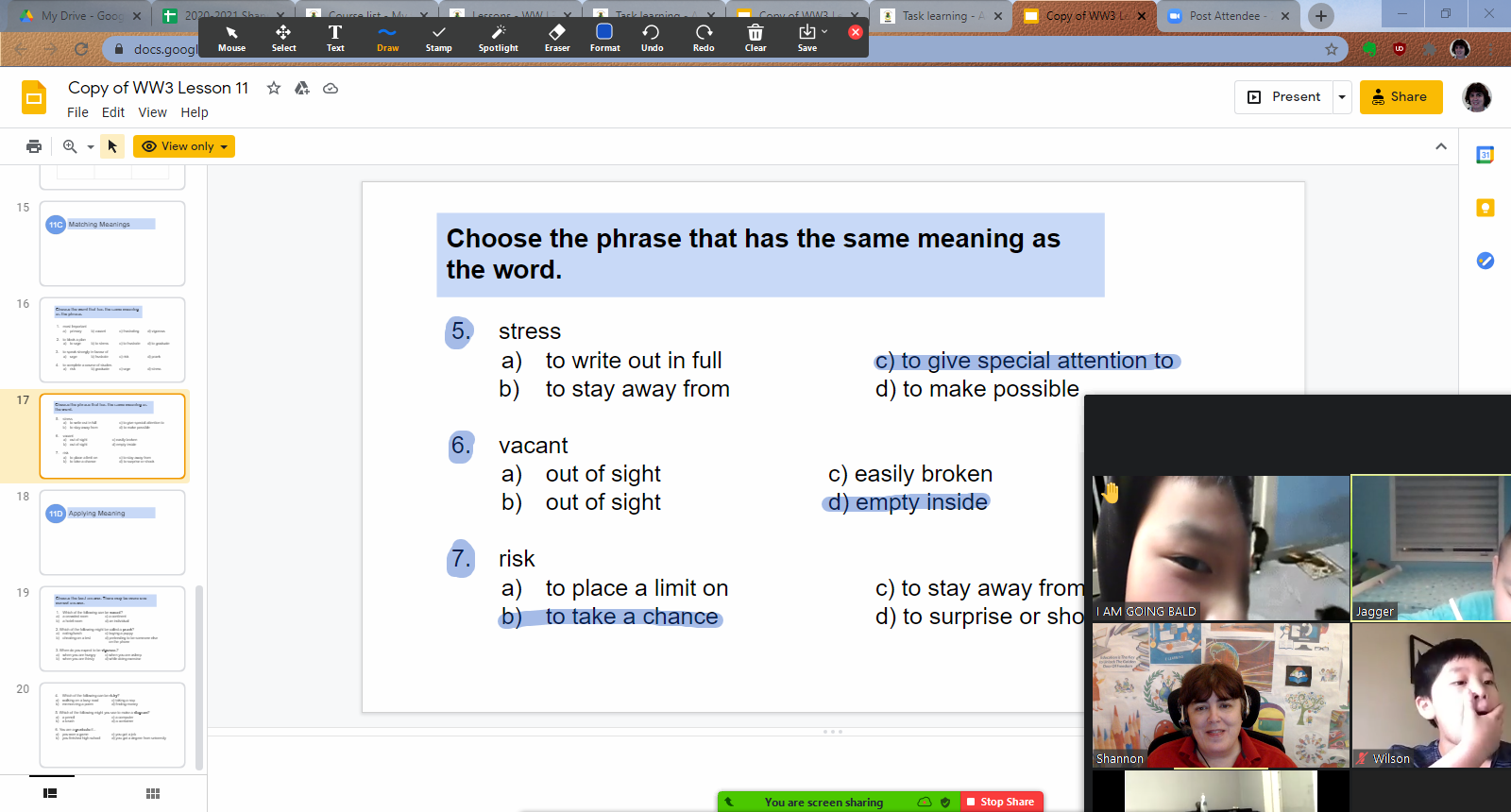Screen dimensions: 1511x812
Task: Star the document title
Action: click(x=274, y=88)
